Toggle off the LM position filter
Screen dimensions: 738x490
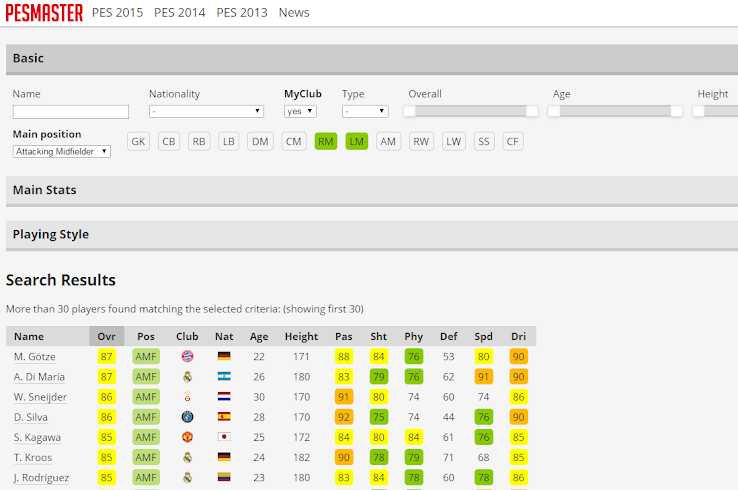tap(357, 142)
